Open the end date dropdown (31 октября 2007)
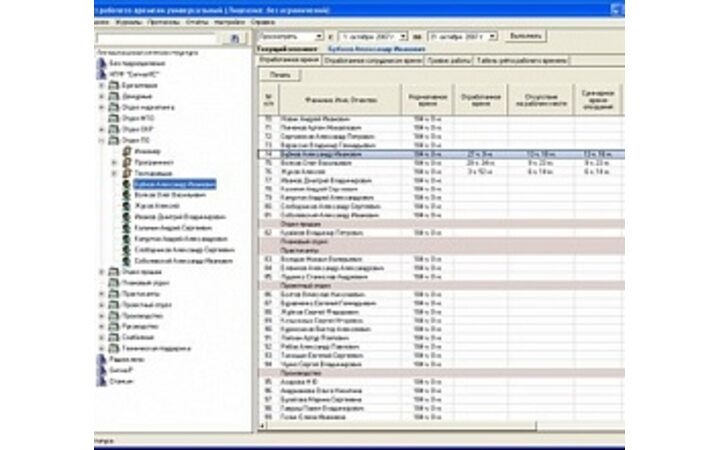The image size is (720, 450). [x=492, y=36]
